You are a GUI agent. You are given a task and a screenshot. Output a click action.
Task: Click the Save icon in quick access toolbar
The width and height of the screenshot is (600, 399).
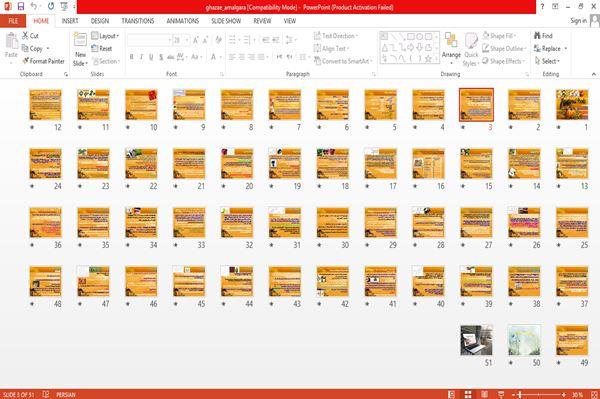pos(21,6)
